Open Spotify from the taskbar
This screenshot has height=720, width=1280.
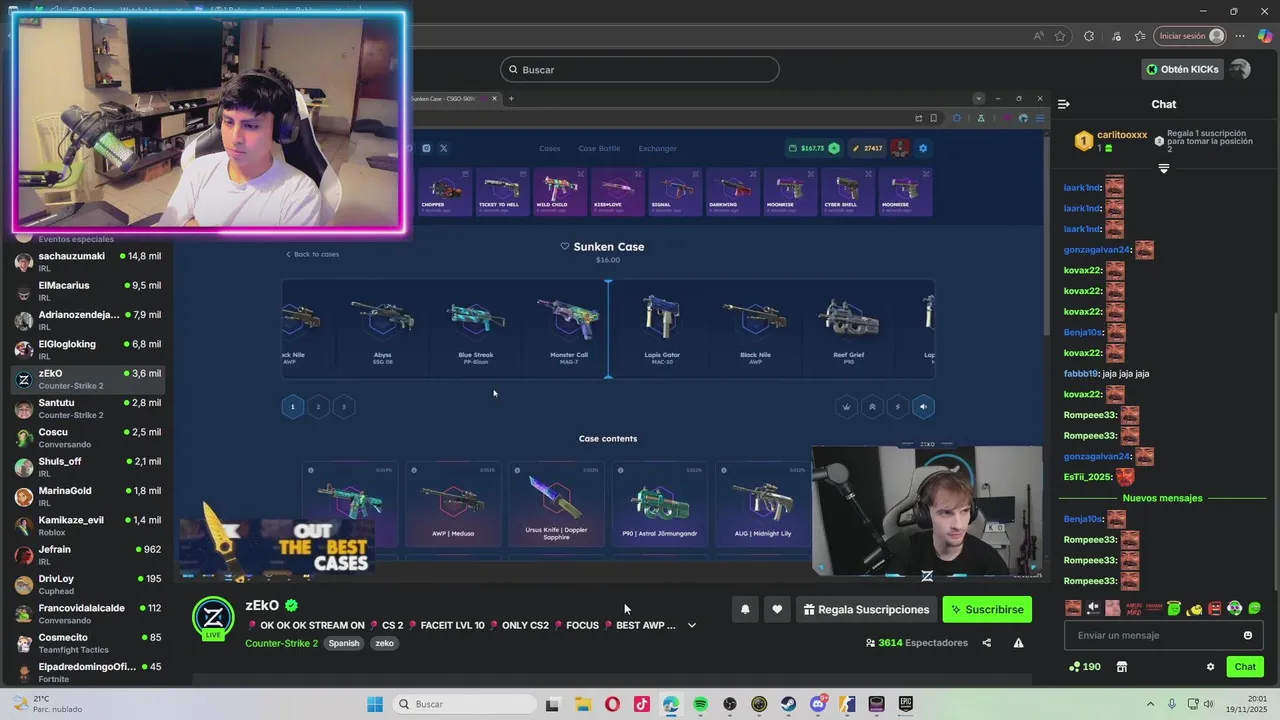pos(700,704)
